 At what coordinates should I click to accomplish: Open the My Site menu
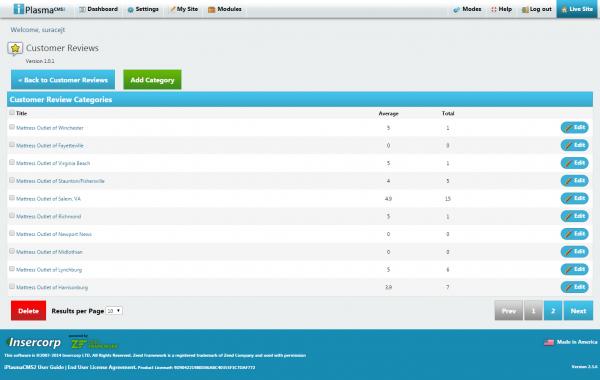[184, 9]
